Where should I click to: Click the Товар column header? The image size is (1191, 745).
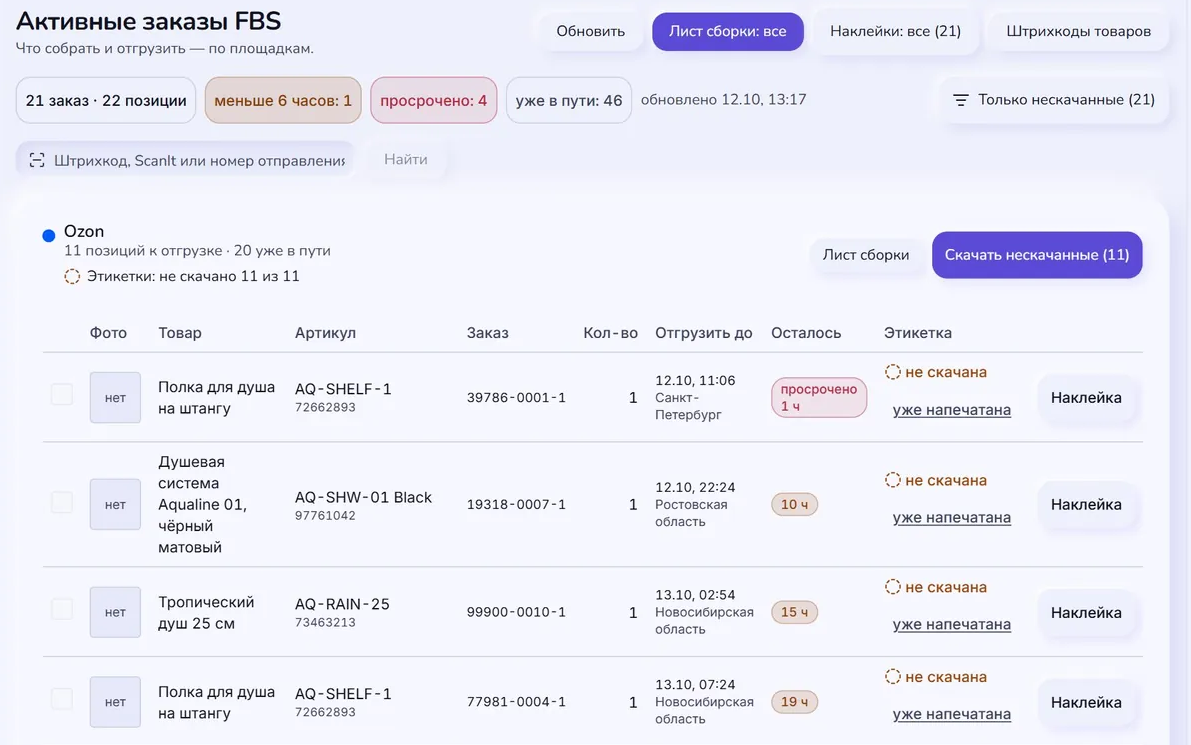[180, 333]
